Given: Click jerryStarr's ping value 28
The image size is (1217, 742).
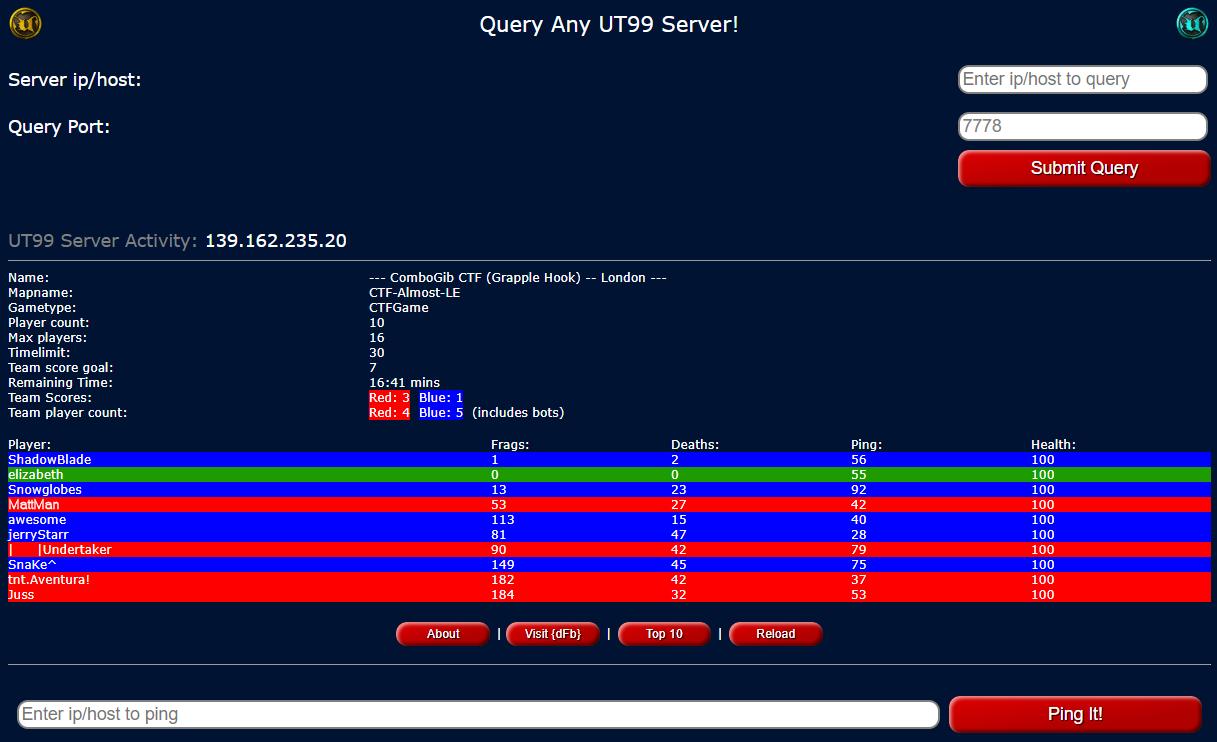Looking at the screenshot, I should (859, 535).
